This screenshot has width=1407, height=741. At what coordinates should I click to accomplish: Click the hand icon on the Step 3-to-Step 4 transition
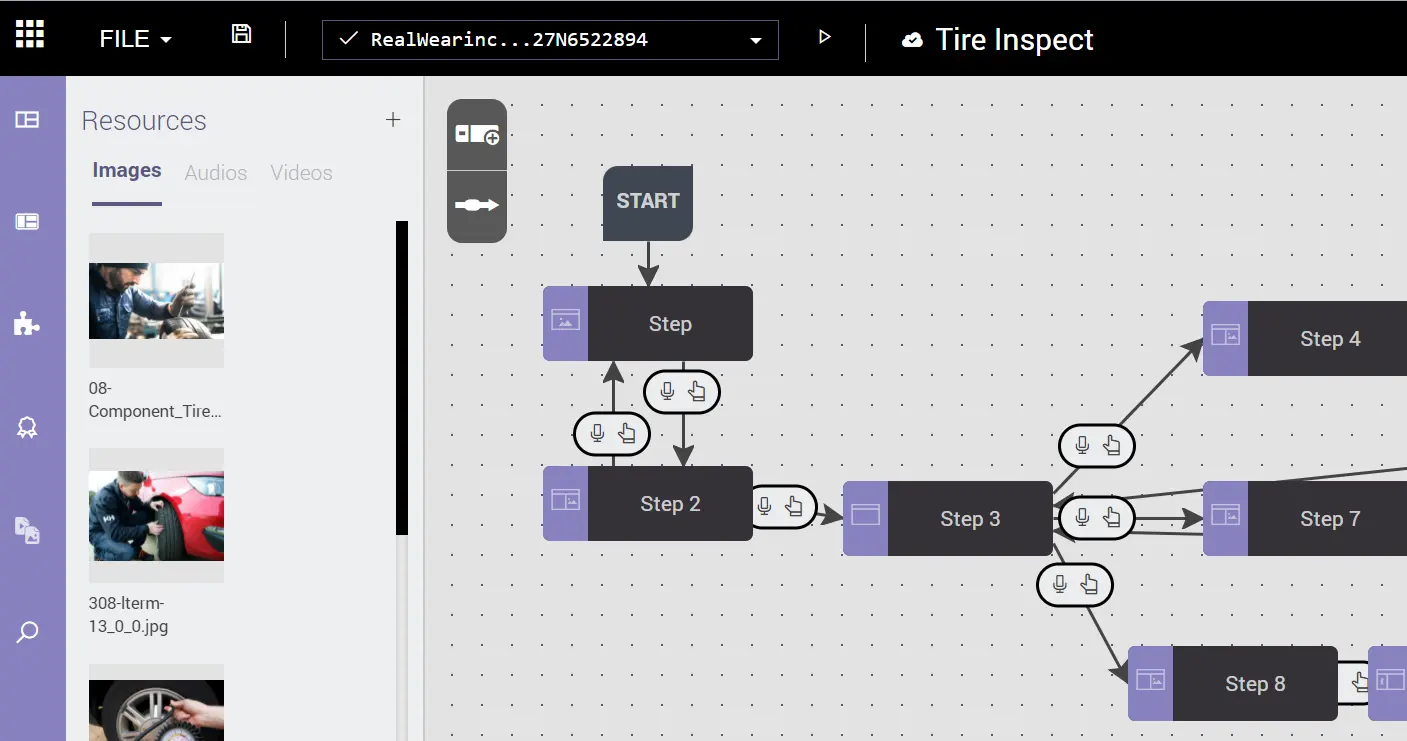[x=1111, y=446]
